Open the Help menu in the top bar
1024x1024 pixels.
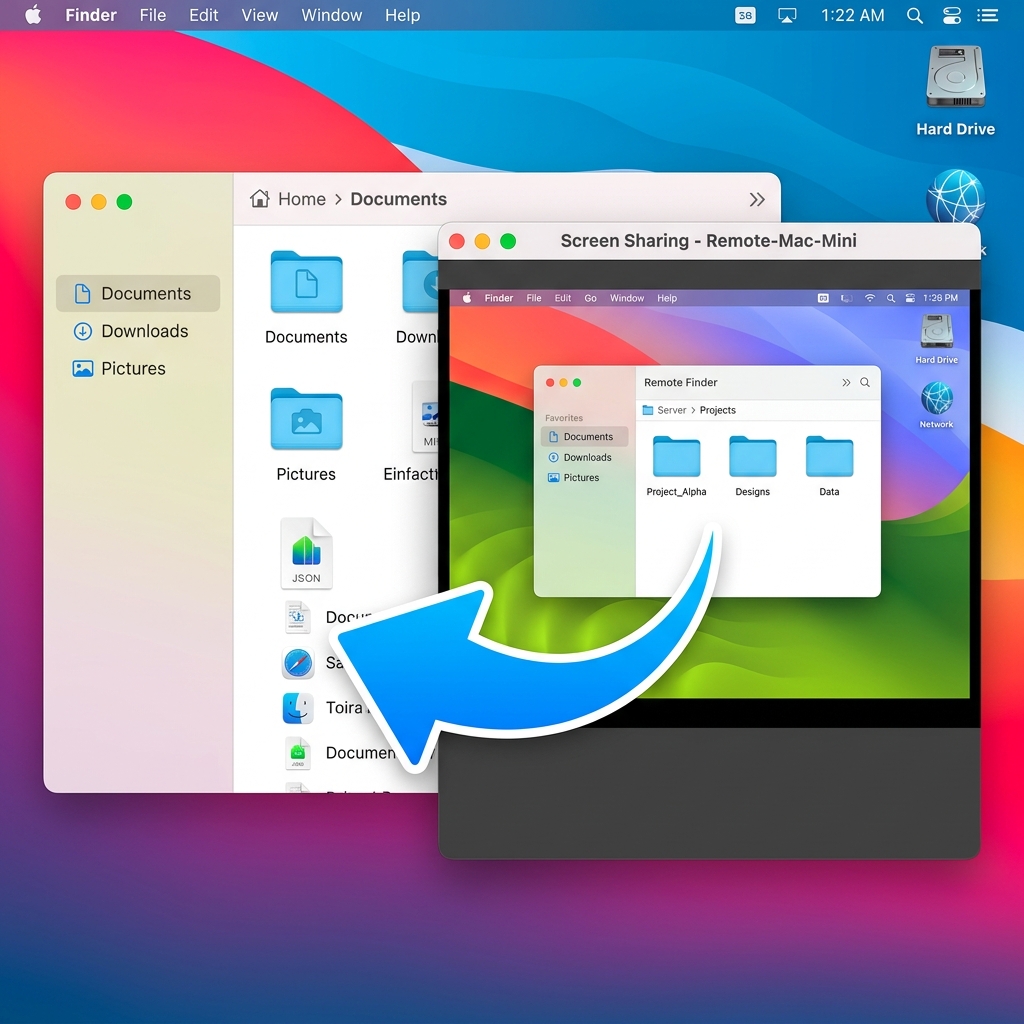click(402, 15)
